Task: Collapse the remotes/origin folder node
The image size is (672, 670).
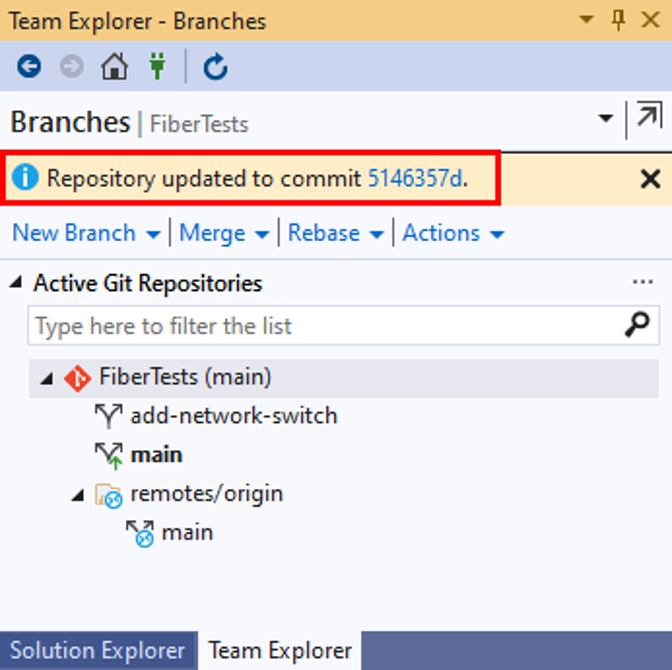Action: click(x=78, y=496)
